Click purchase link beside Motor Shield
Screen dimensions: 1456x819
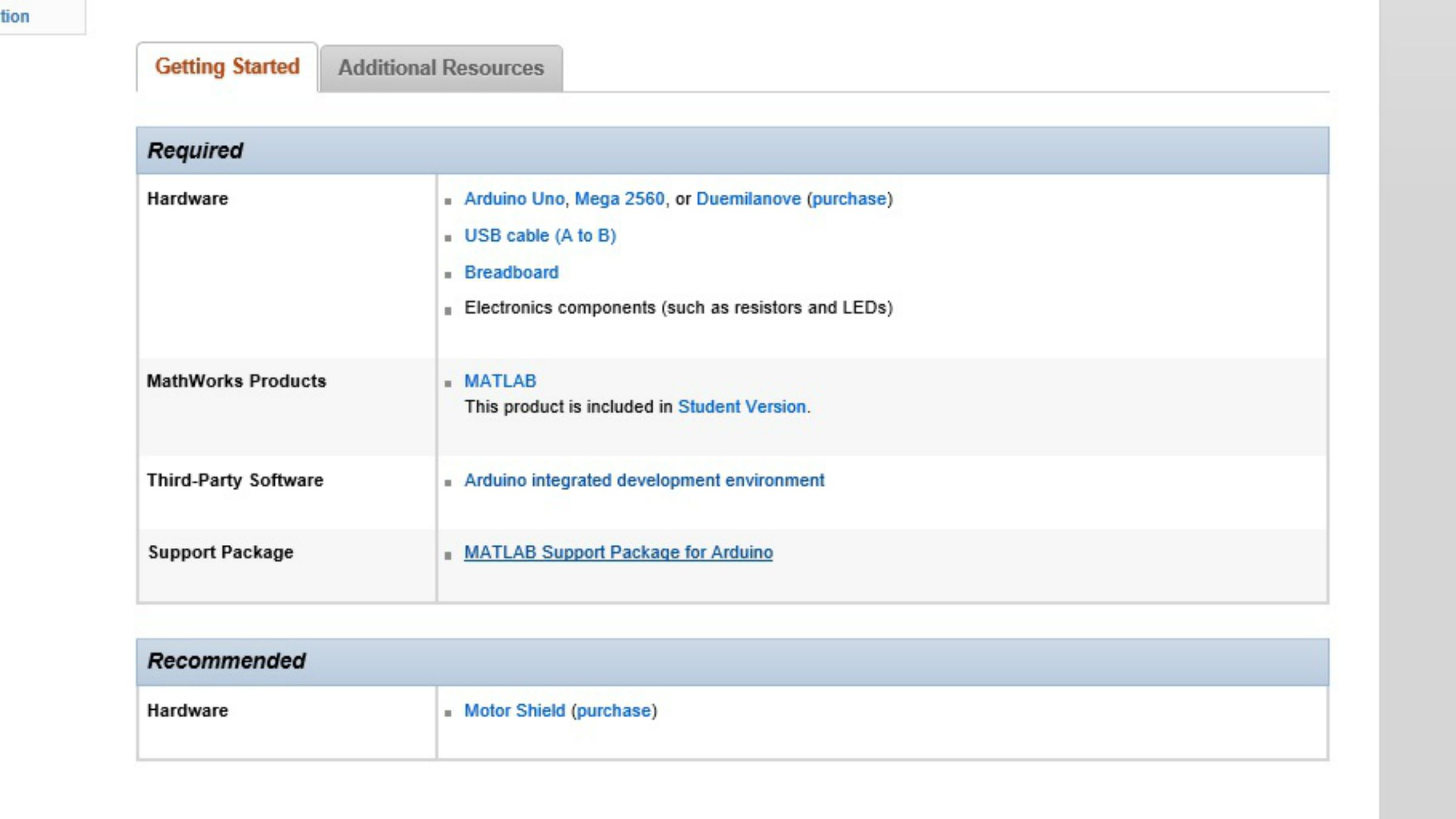pos(613,710)
